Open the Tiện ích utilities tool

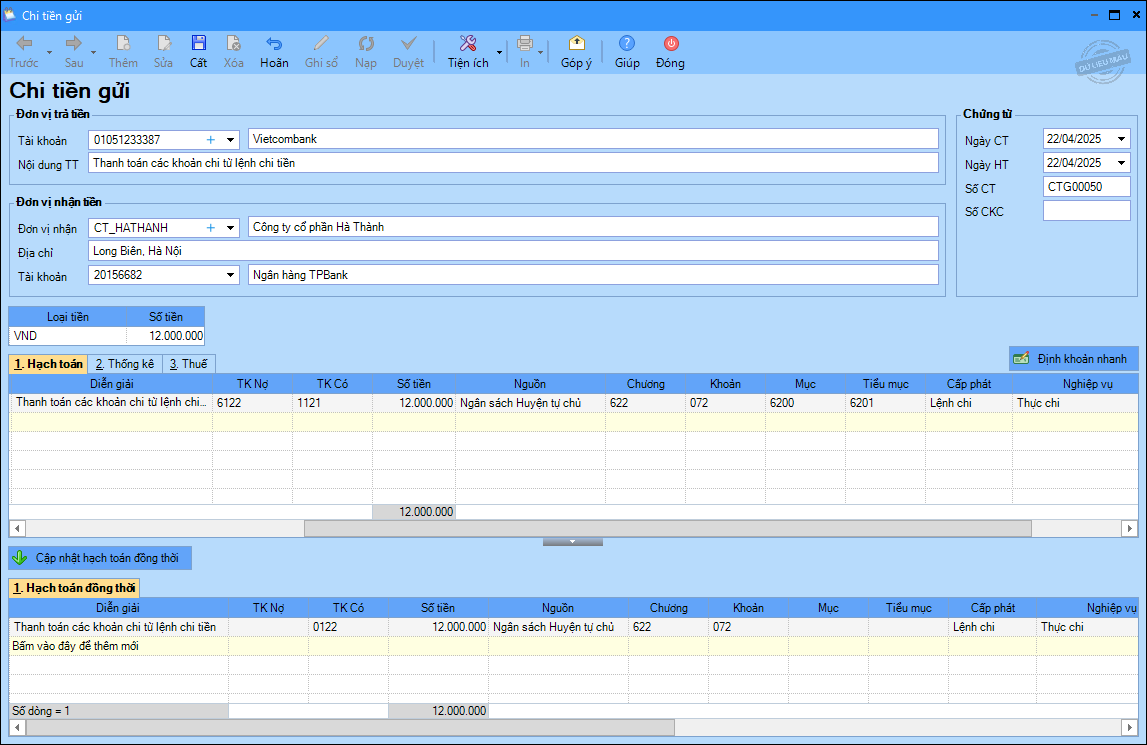click(x=468, y=52)
